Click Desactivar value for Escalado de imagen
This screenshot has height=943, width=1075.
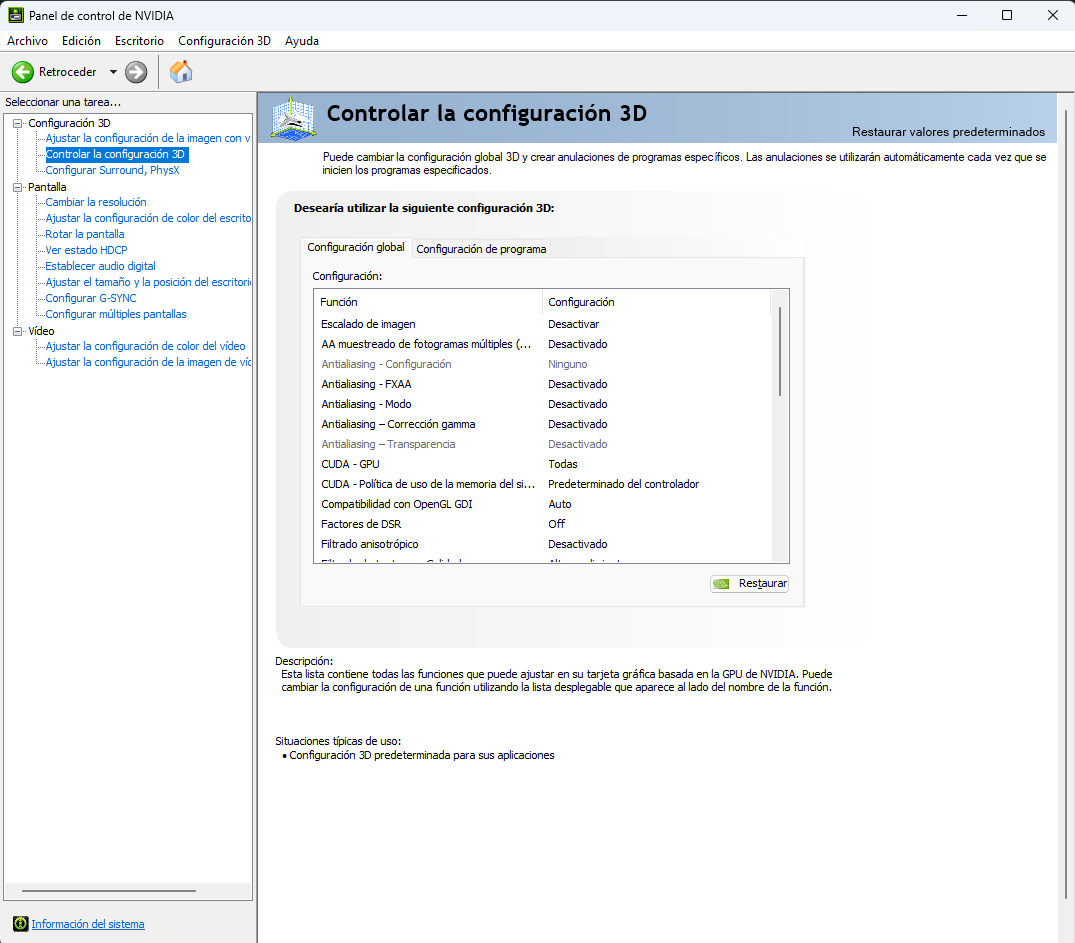point(573,324)
